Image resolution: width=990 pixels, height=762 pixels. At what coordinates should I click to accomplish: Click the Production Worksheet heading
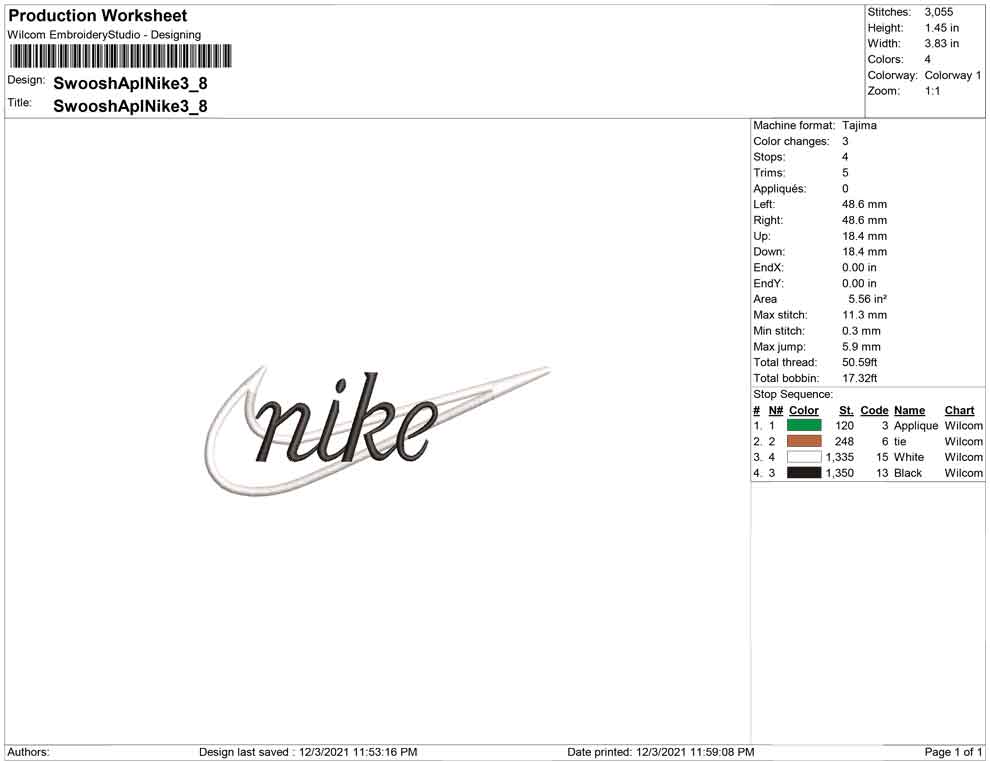(x=98, y=16)
